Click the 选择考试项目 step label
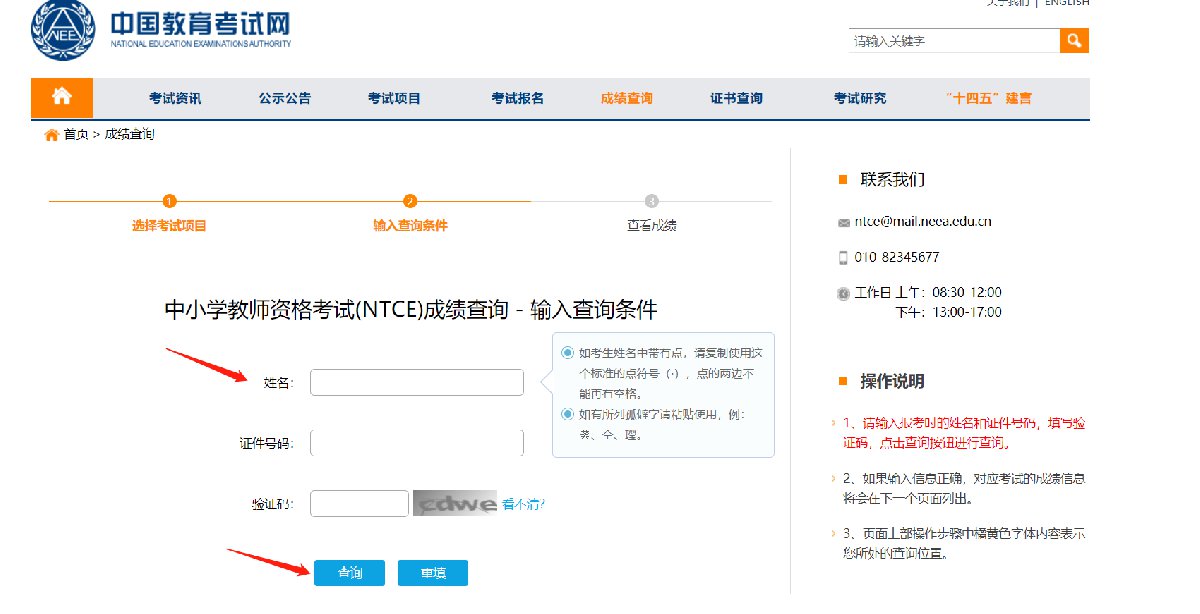The width and height of the screenshot is (1200, 614). [169, 226]
